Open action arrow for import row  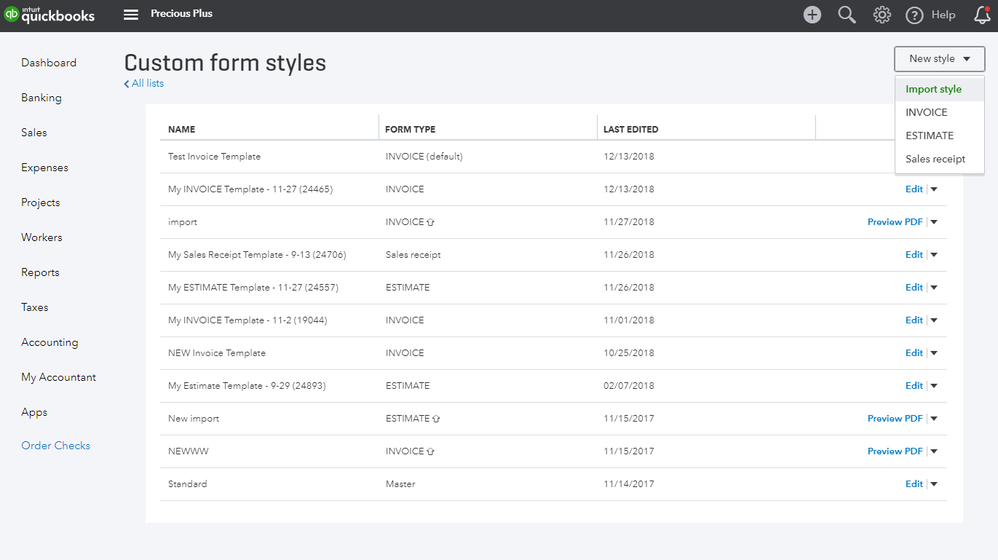click(x=934, y=222)
